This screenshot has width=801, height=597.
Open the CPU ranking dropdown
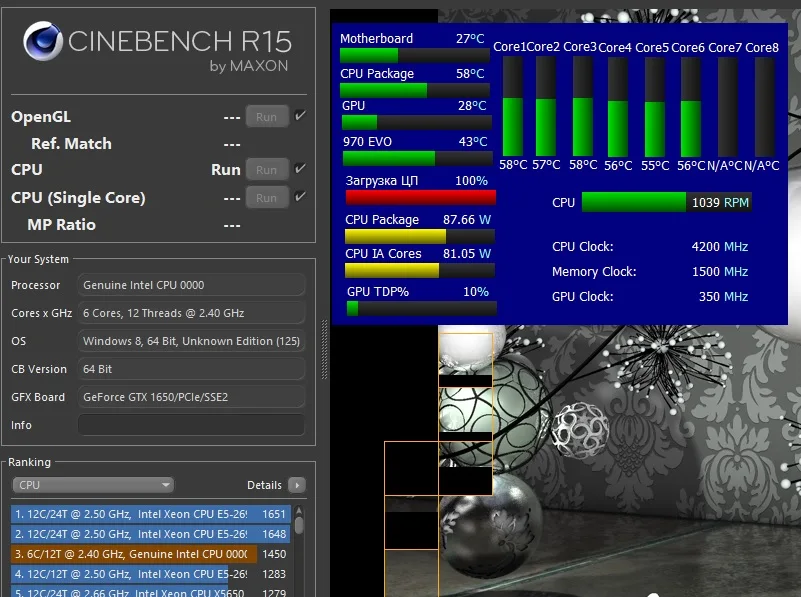point(93,485)
